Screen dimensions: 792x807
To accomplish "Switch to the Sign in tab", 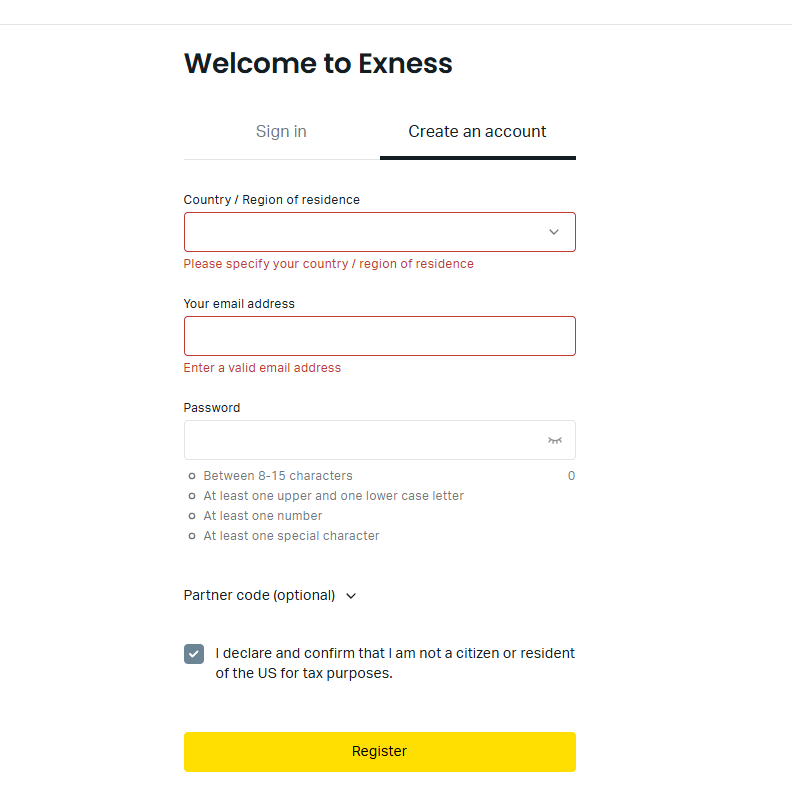I will [281, 132].
